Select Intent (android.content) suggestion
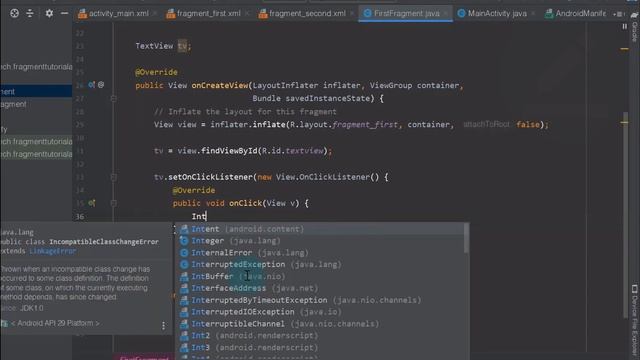The image size is (640, 360). [320, 229]
